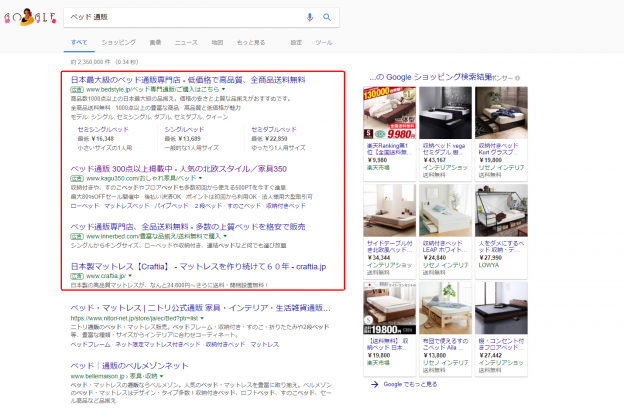Image resolution: width=624 pixels, height=411 pixels.
Task: Open the 収納付きベッド Kurt グラスブ product image
Action: [x=501, y=113]
